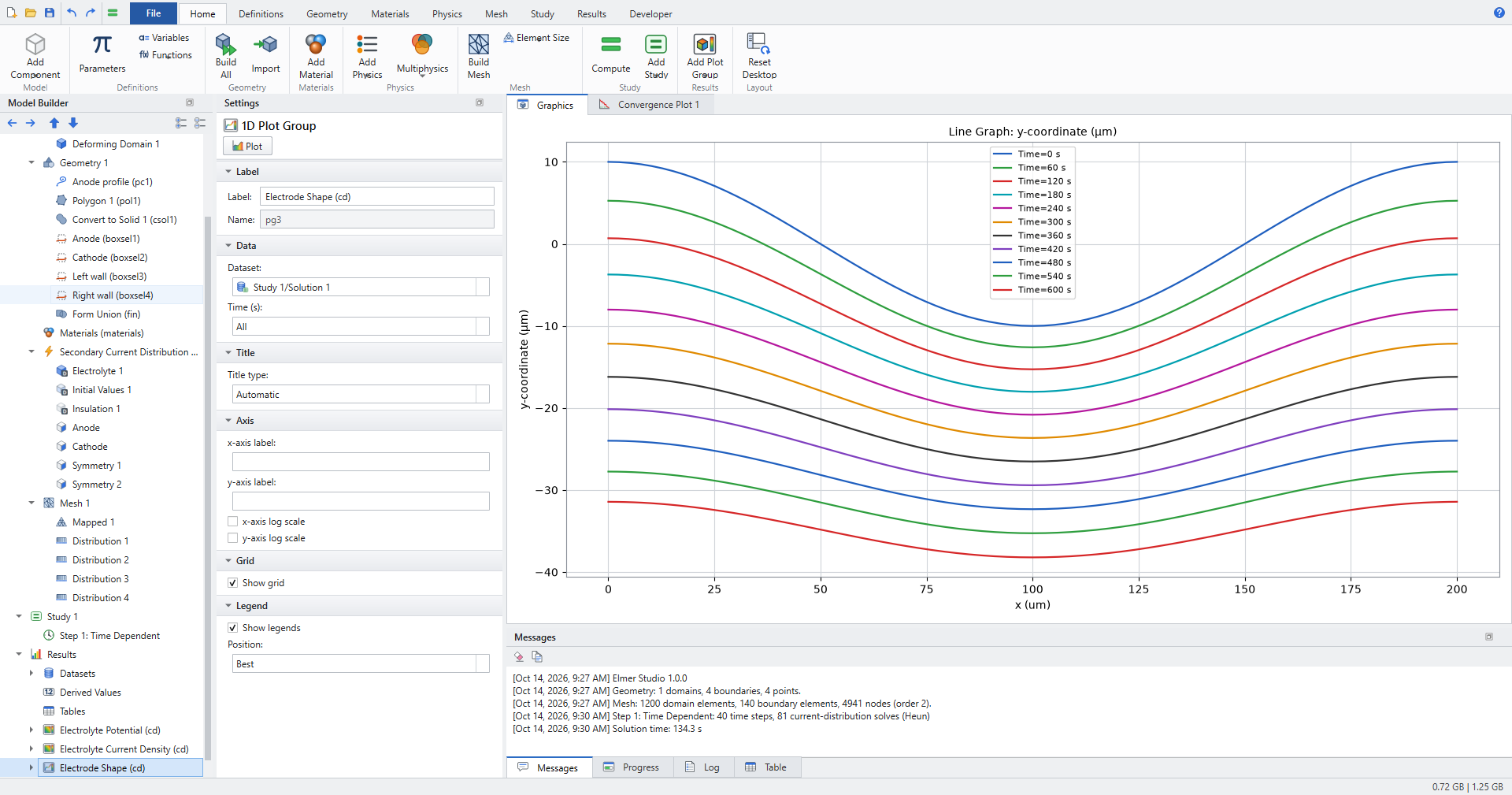The height and width of the screenshot is (795, 1512).
Task: Click the Add Plot Group icon
Action: (705, 44)
